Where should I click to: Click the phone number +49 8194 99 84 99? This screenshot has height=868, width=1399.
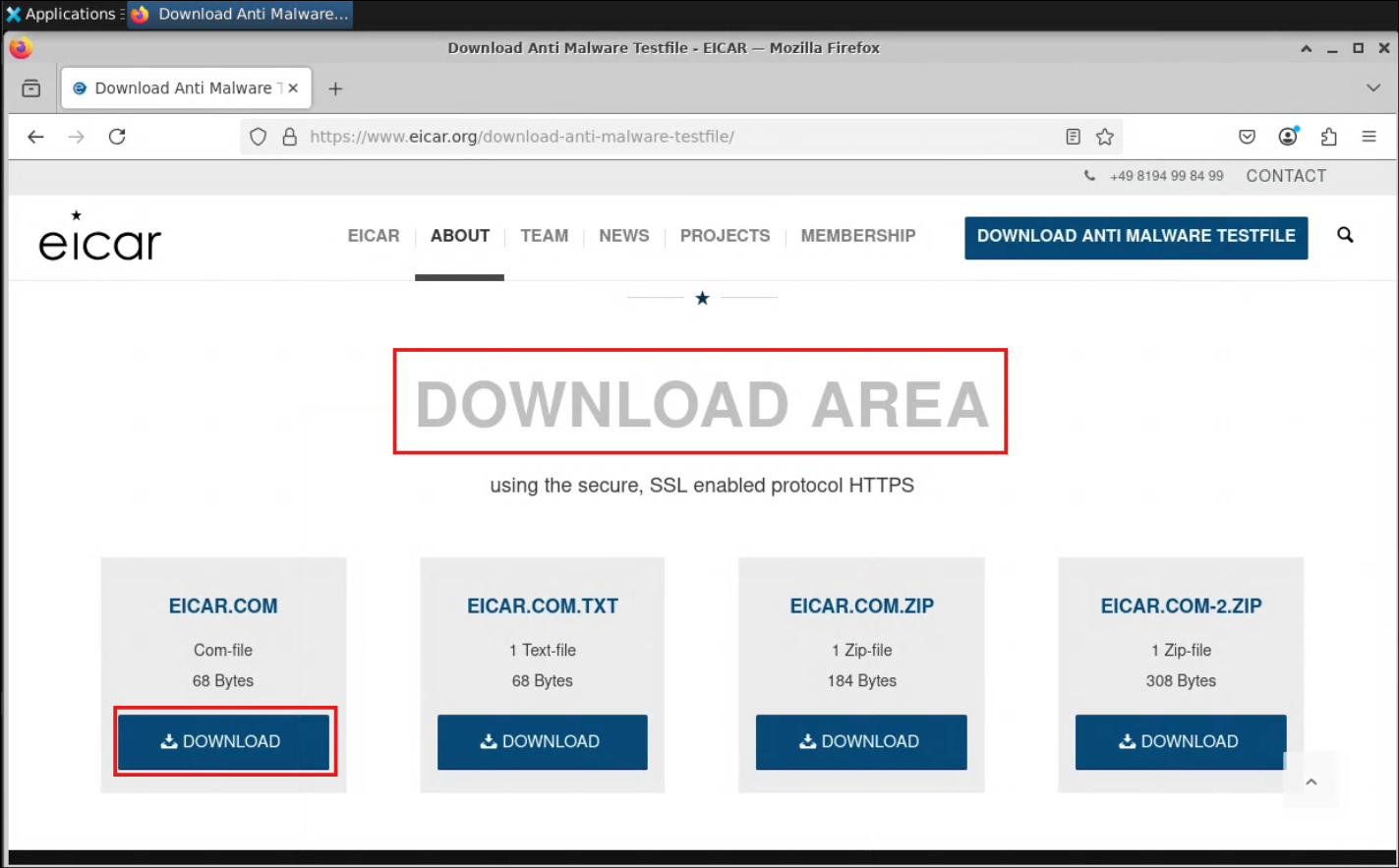pos(1166,176)
